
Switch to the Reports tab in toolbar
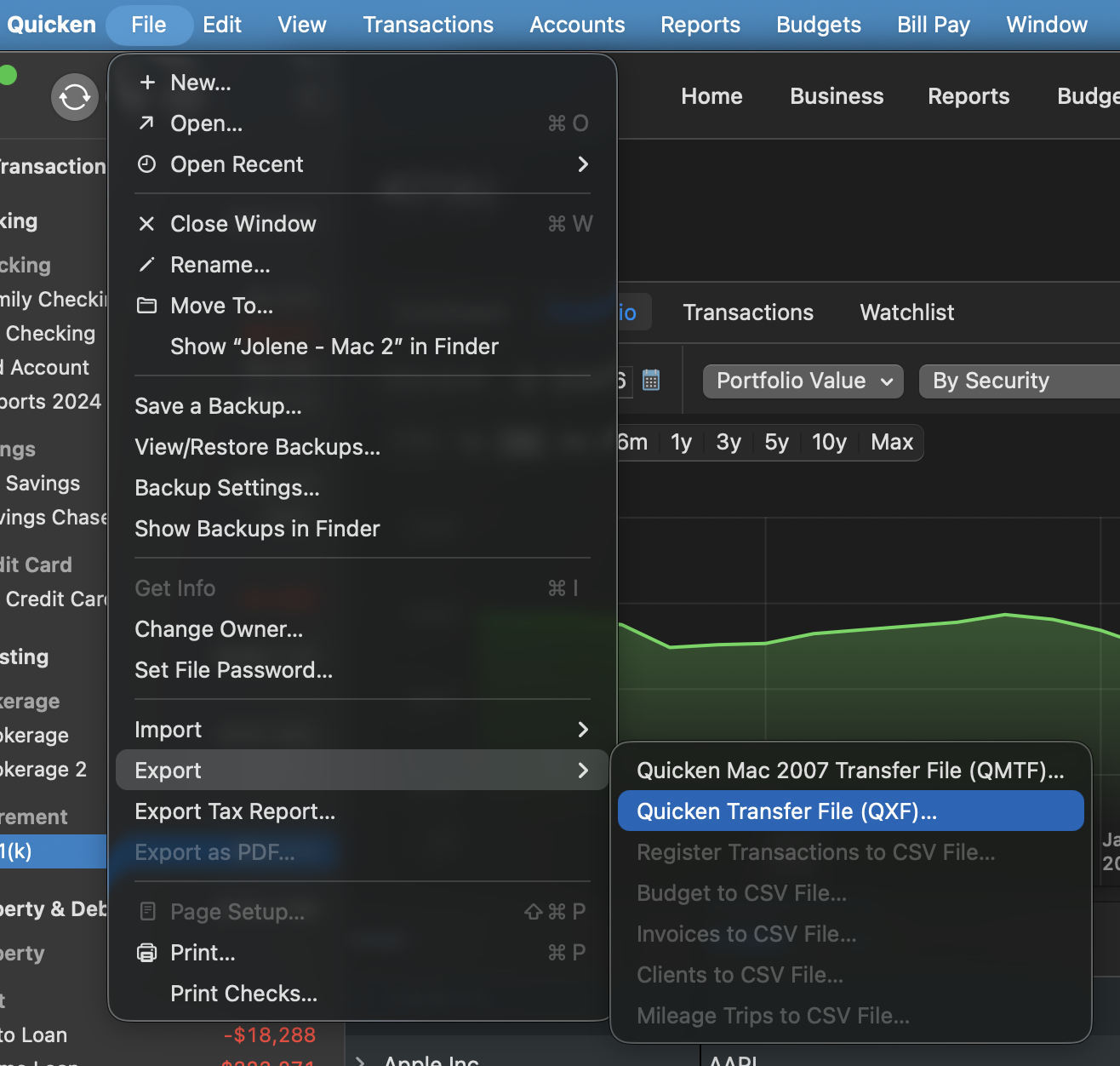click(969, 96)
